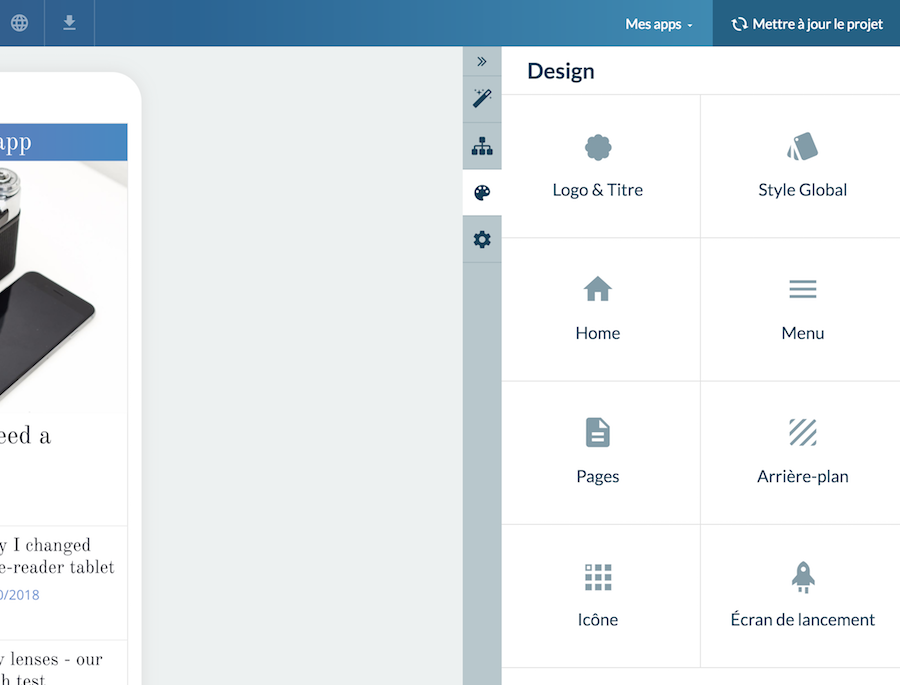Select the Home design tile
The image size is (900, 685).
point(598,310)
